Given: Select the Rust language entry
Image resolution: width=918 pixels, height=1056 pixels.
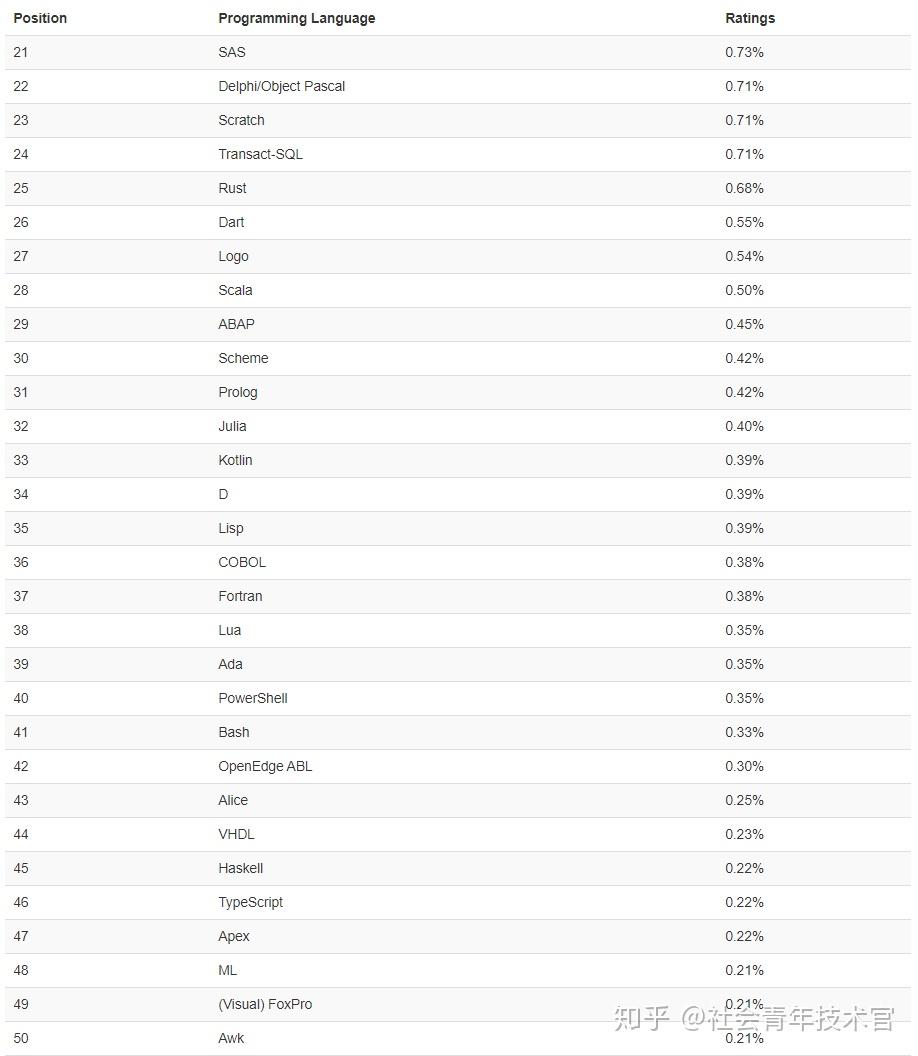Looking at the screenshot, I should [x=232, y=188].
